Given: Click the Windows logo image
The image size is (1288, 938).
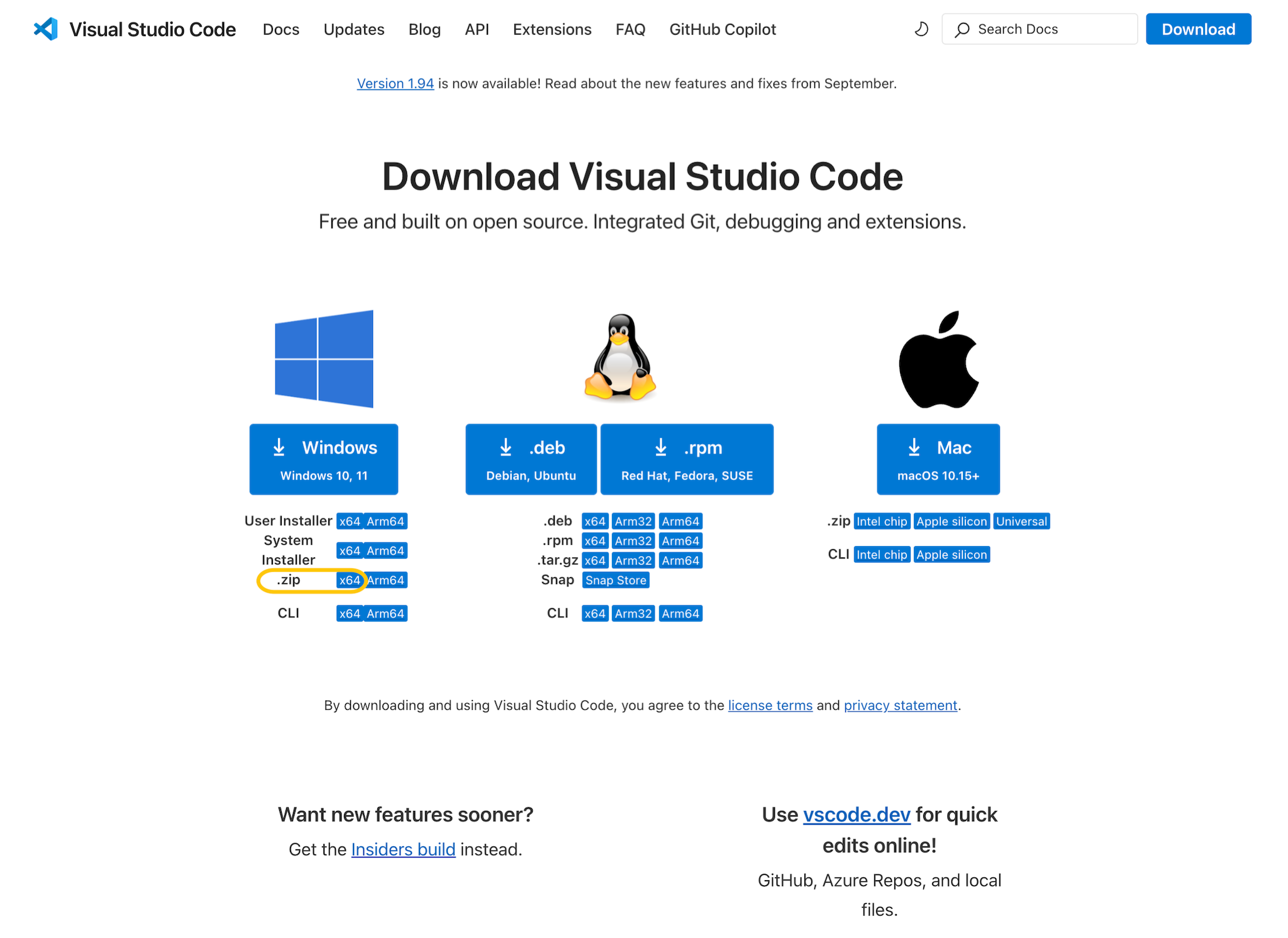Looking at the screenshot, I should tap(324, 359).
